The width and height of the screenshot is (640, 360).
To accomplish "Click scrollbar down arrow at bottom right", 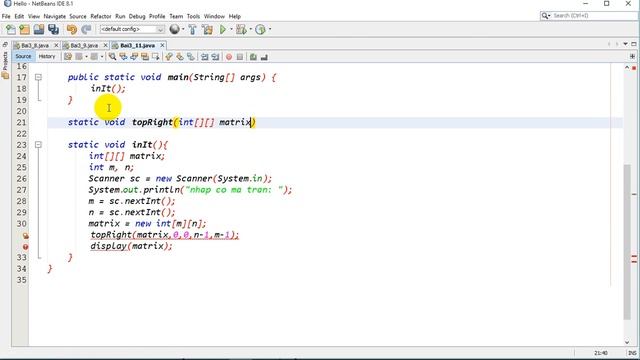I will (x=627, y=342).
